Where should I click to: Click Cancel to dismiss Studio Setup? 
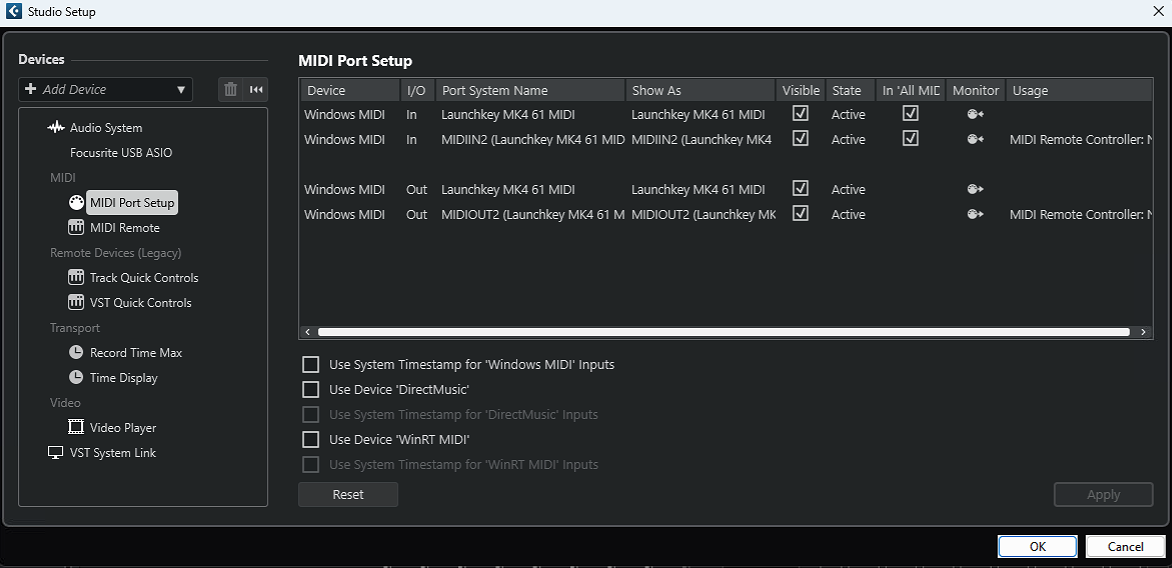[x=1126, y=546]
